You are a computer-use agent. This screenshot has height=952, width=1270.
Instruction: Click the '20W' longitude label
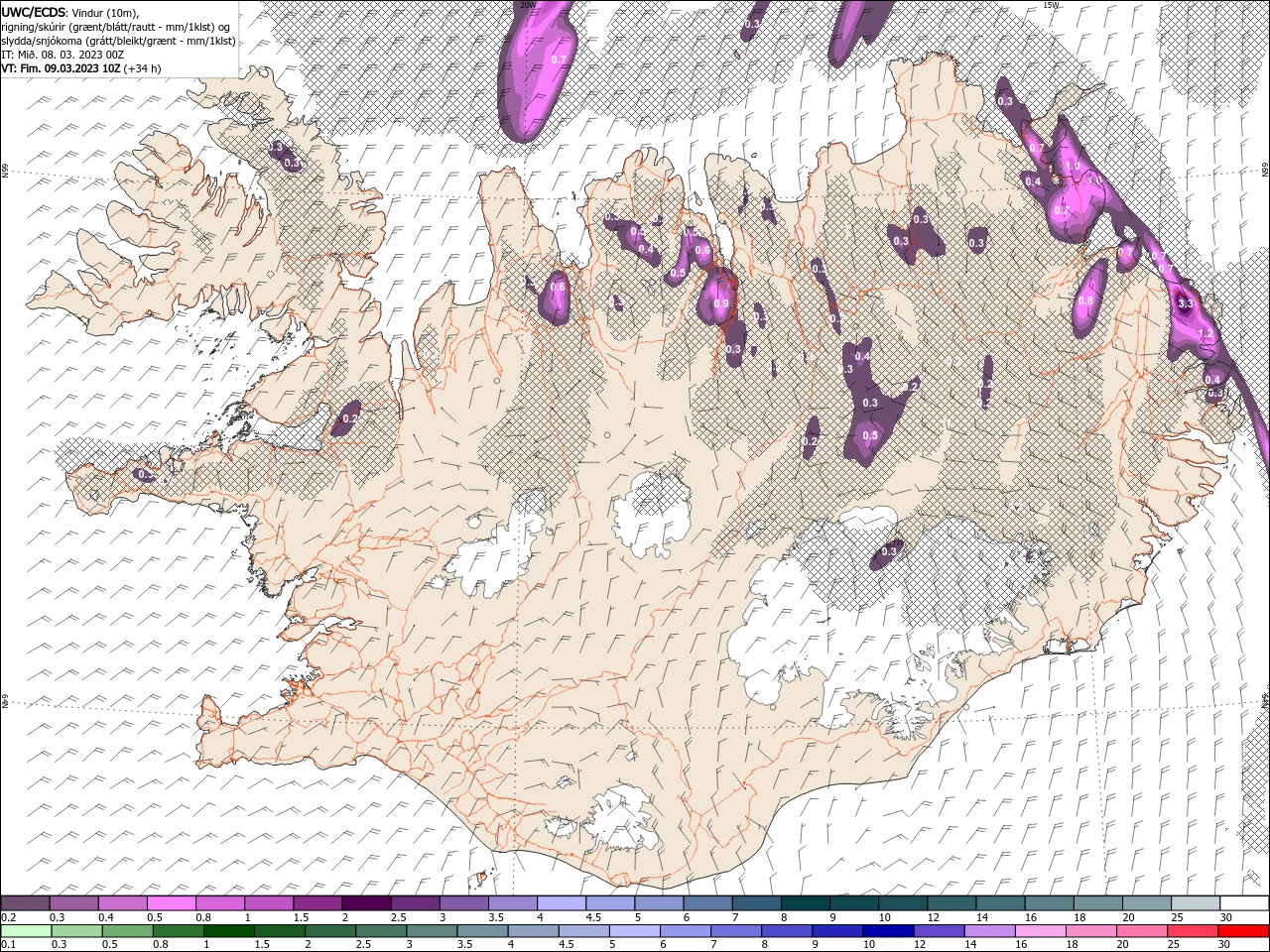tap(528, 5)
